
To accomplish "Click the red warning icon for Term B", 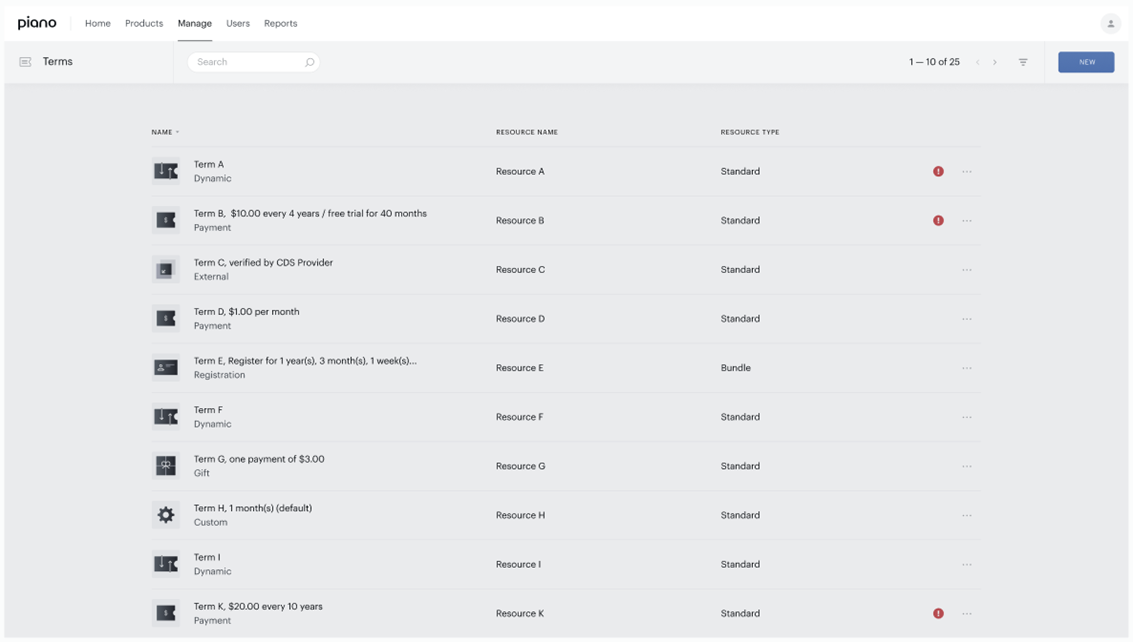I will coord(938,221).
